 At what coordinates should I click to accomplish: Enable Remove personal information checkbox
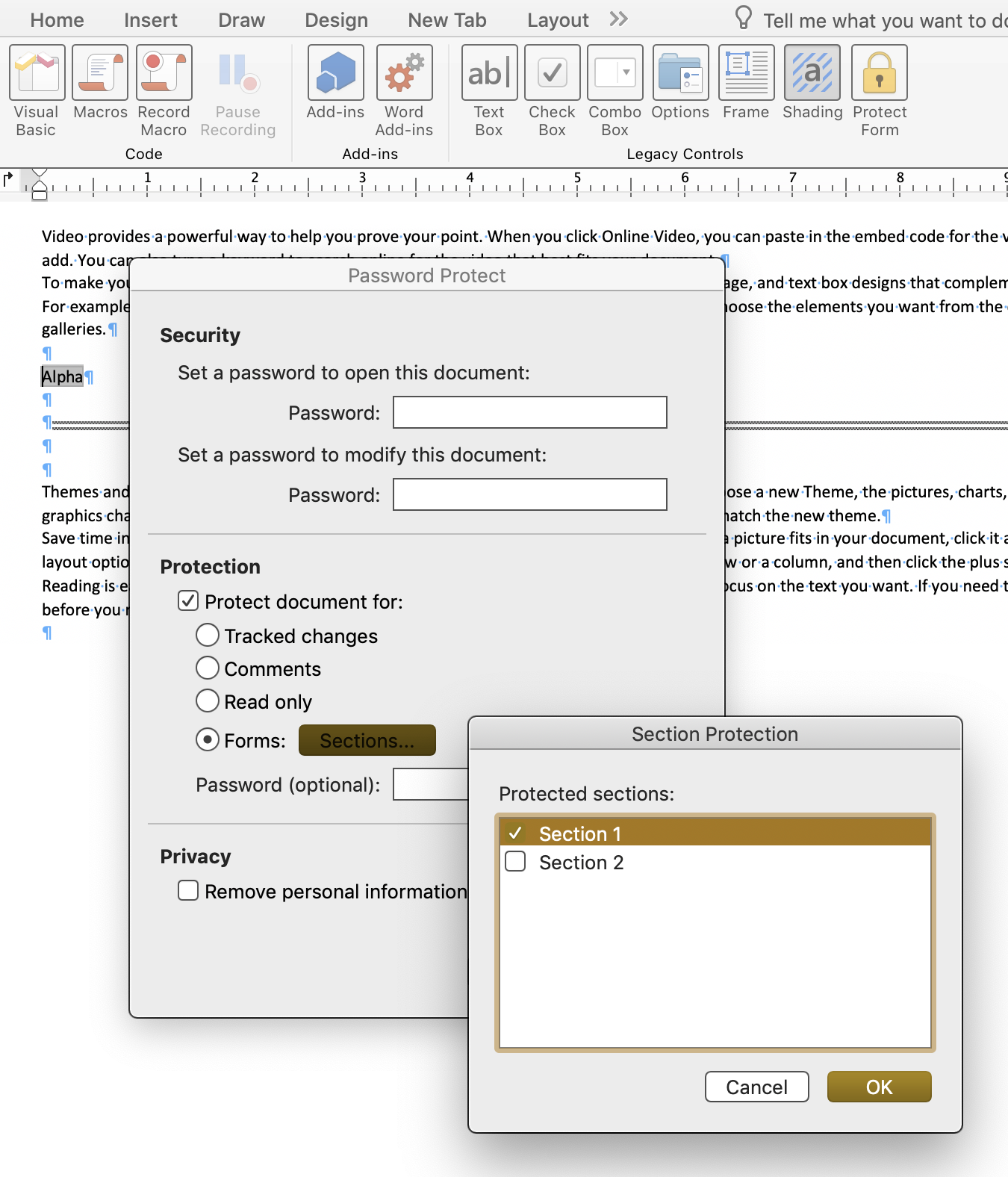click(x=188, y=891)
